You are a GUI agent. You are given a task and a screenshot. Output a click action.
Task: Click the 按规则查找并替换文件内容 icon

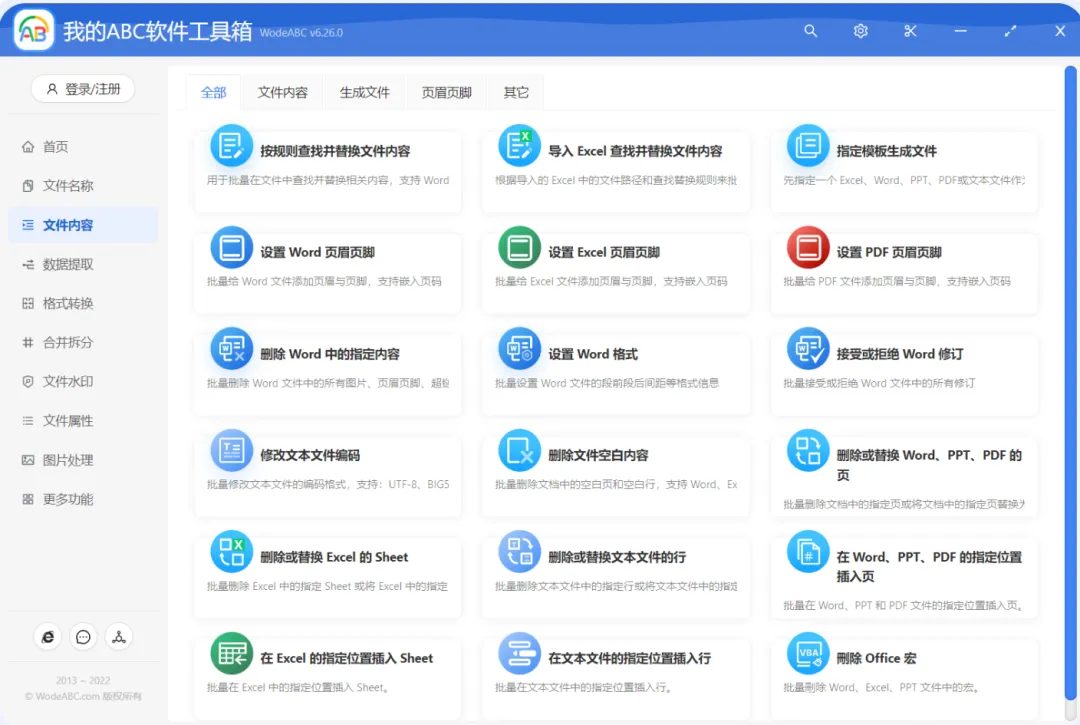click(231, 145)
